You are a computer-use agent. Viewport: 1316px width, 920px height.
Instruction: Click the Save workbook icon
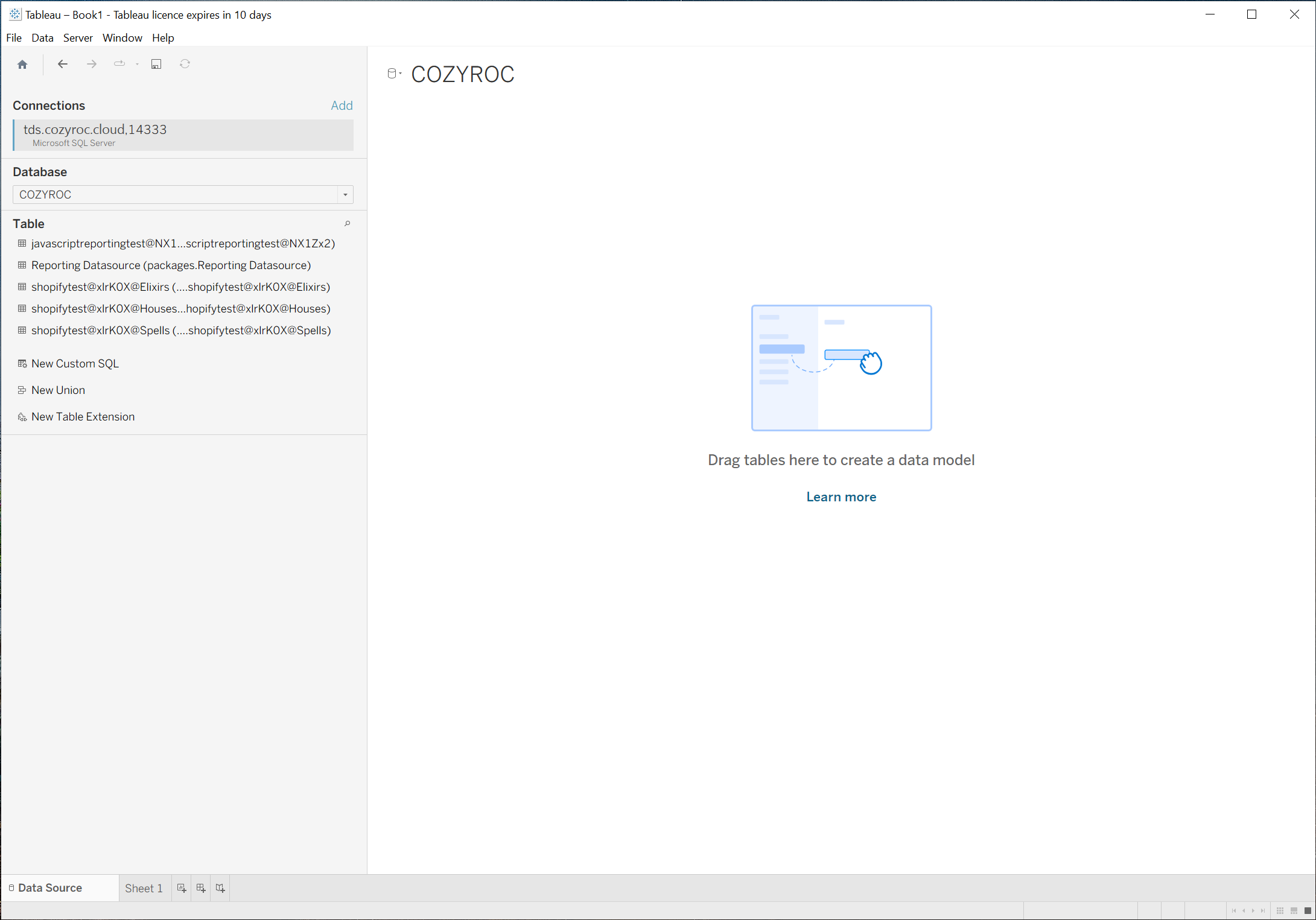(x=156, y=64)
